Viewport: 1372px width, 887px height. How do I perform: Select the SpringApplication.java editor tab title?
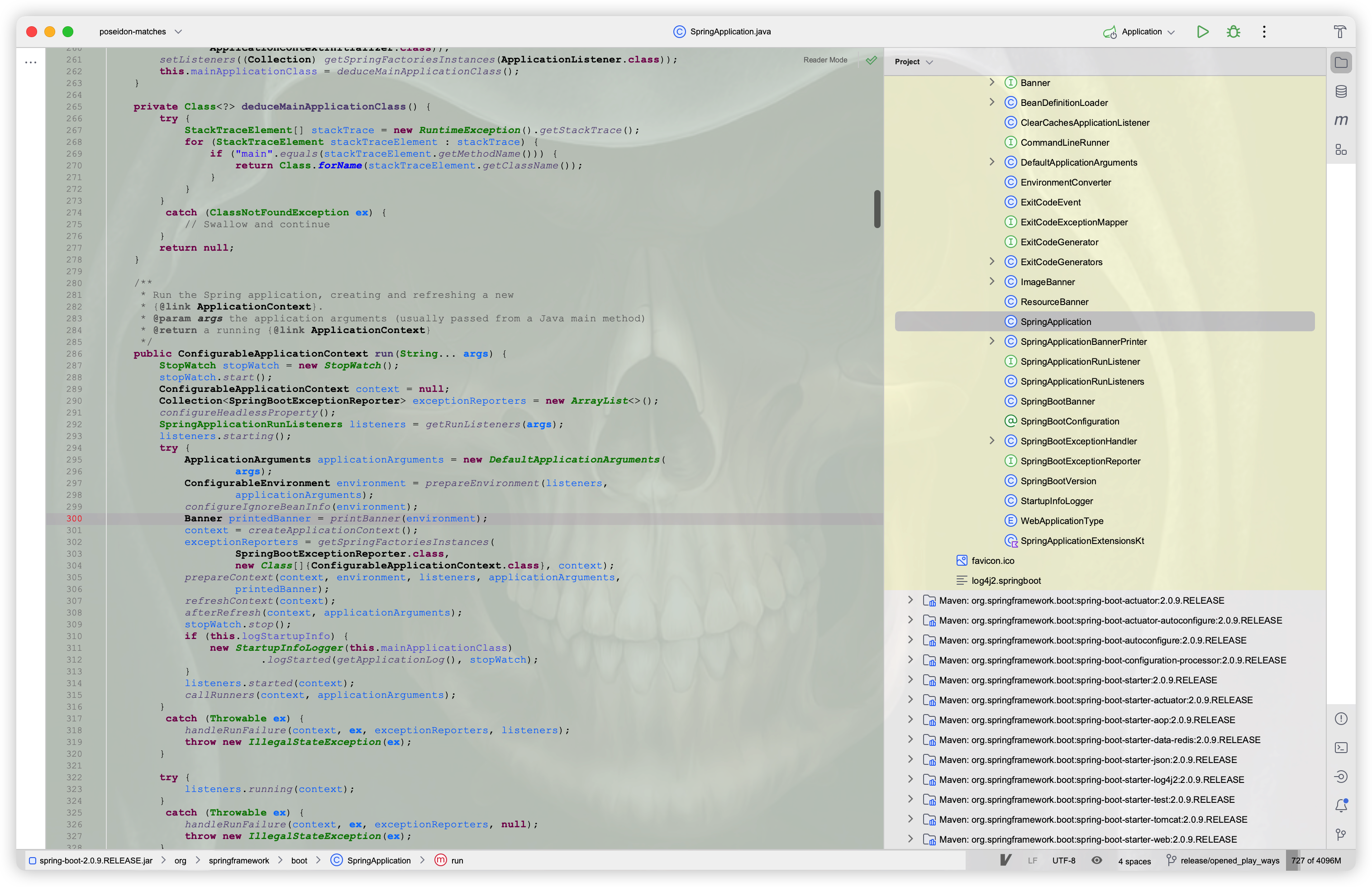coord(730,32)
